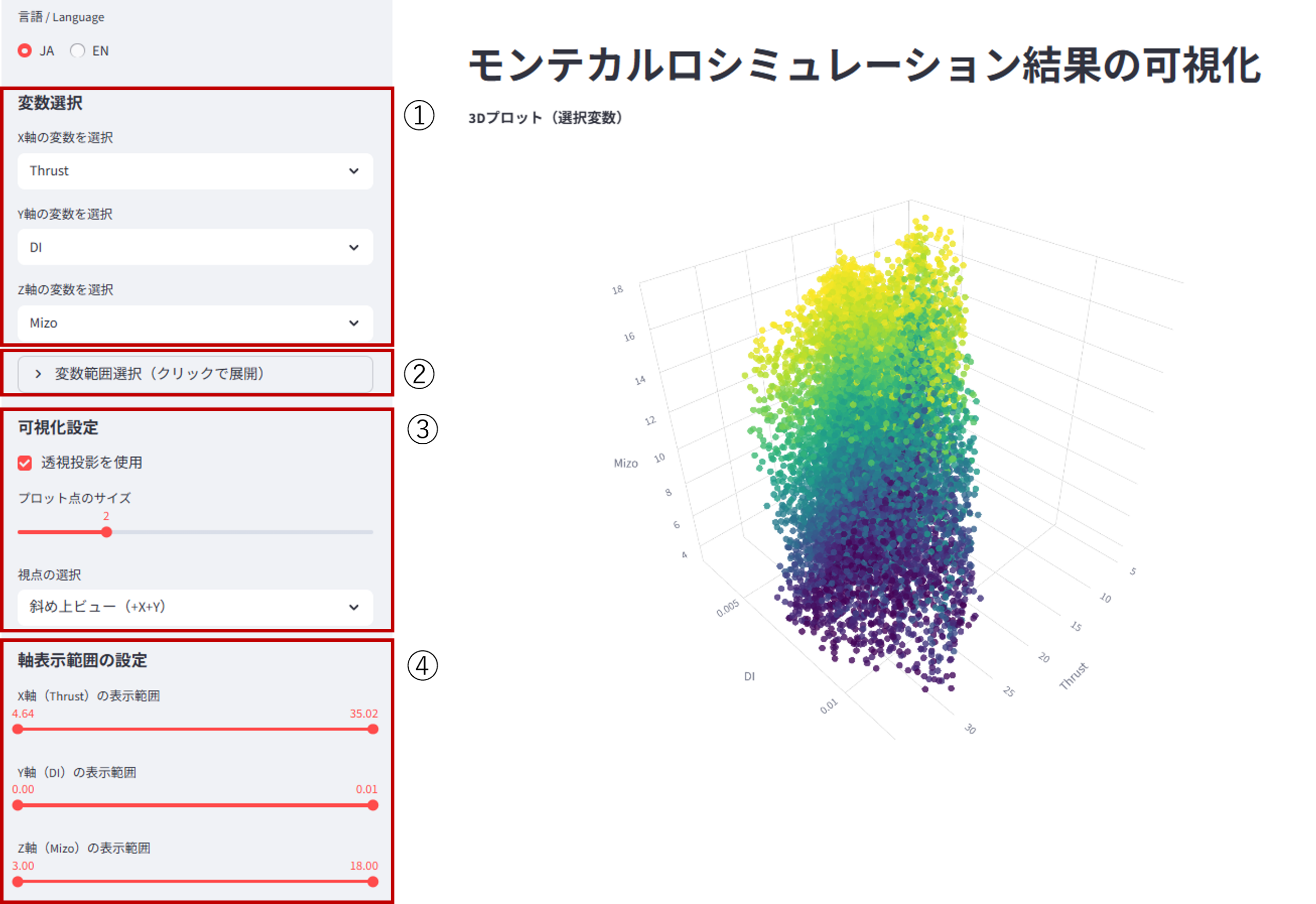
Task: Click the dropdown arrow in Mizo selector
Action: pos(354,323)
